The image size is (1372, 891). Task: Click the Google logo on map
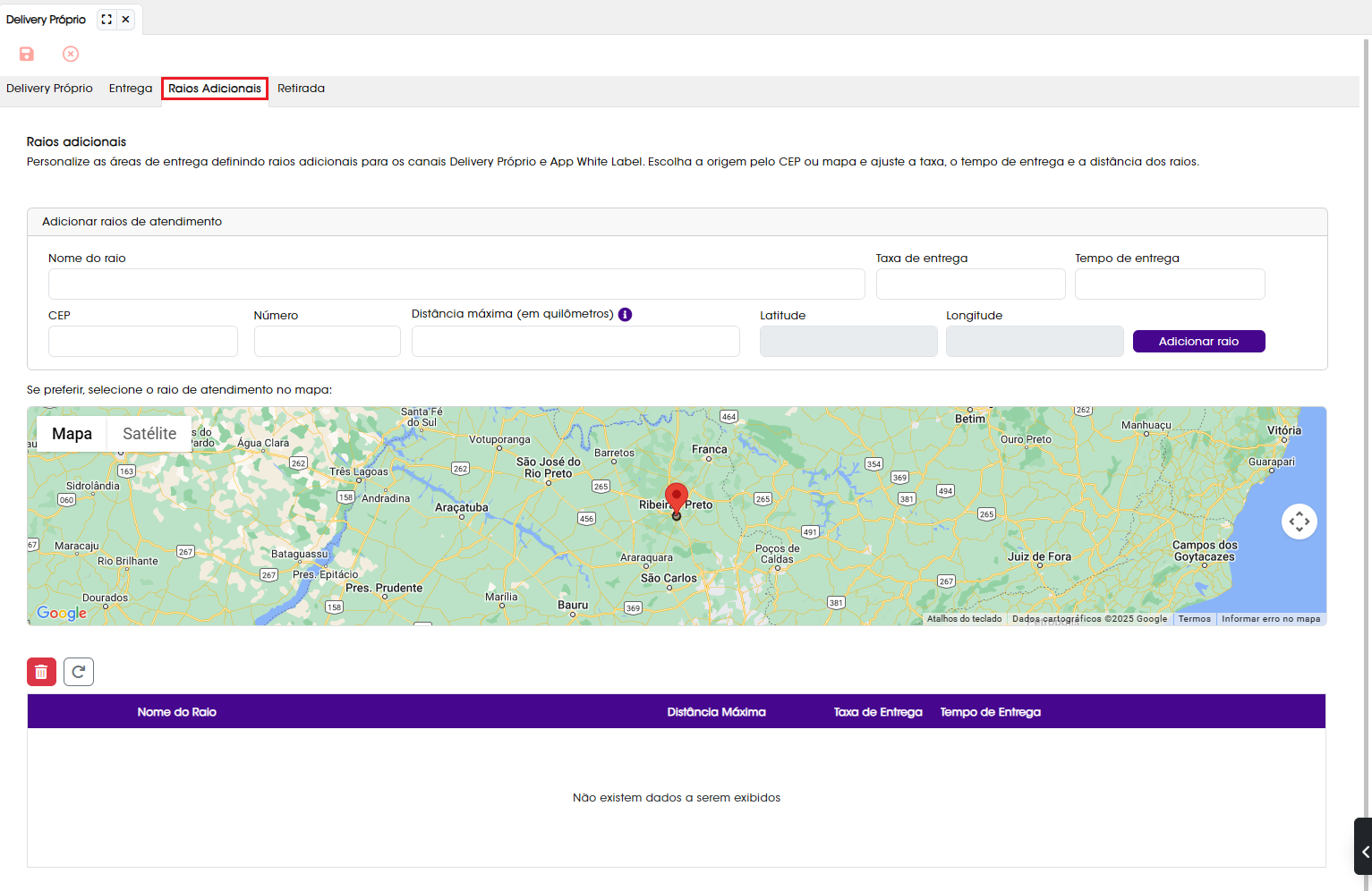[62, 613]
